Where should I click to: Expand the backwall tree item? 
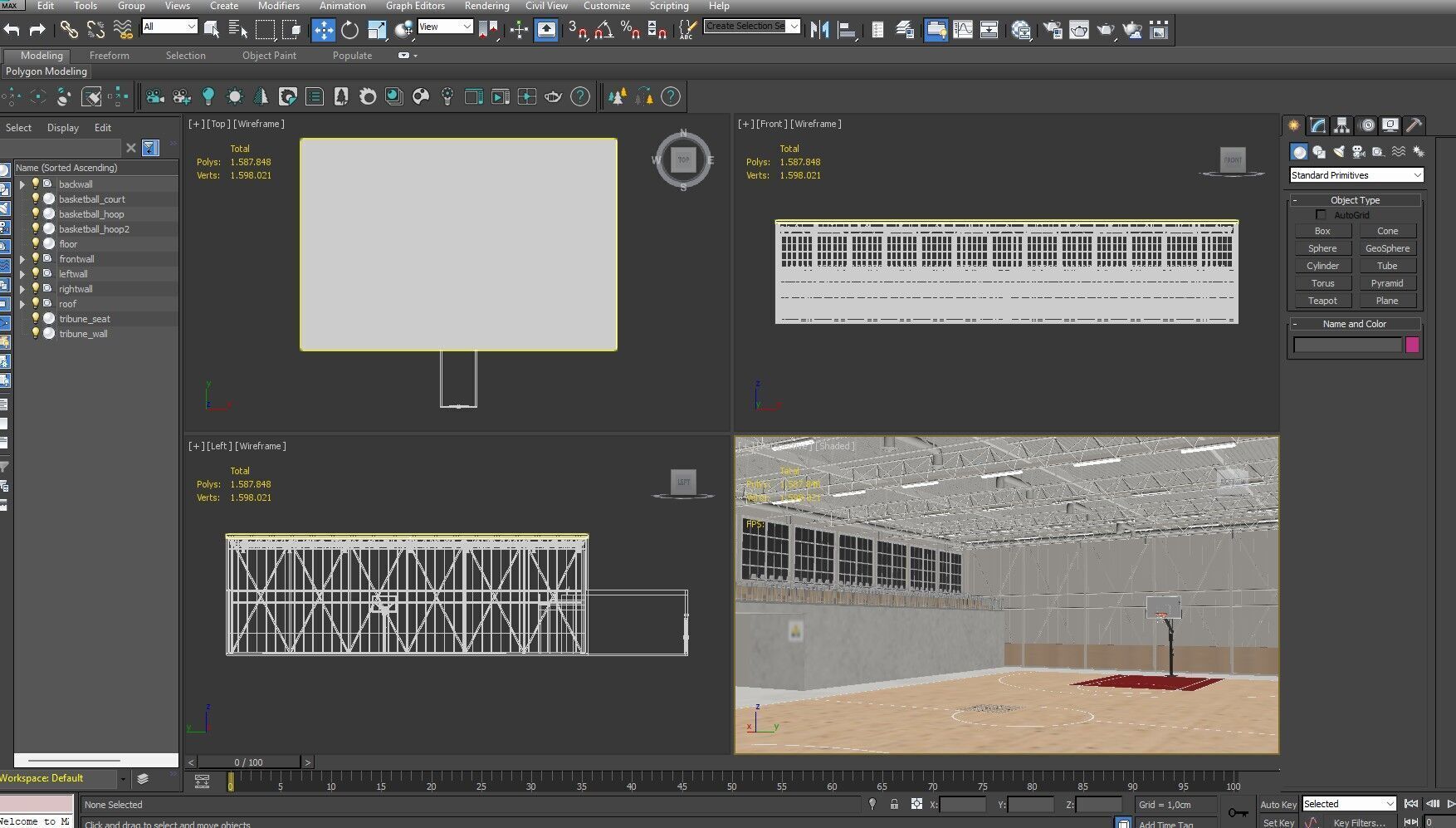(x=22, y=184)
